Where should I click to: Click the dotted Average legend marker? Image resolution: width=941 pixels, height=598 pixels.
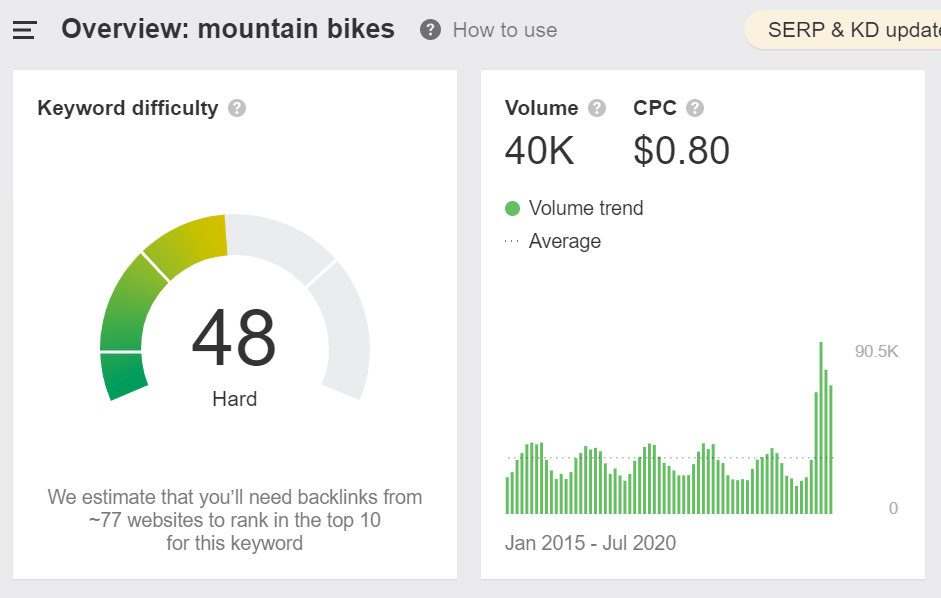pyautogui.click(x=513, y=242)
